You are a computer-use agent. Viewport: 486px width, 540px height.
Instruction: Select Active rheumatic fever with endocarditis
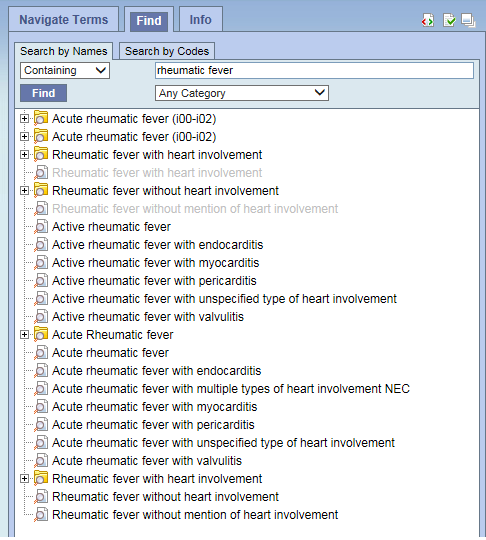click(157, 245)
